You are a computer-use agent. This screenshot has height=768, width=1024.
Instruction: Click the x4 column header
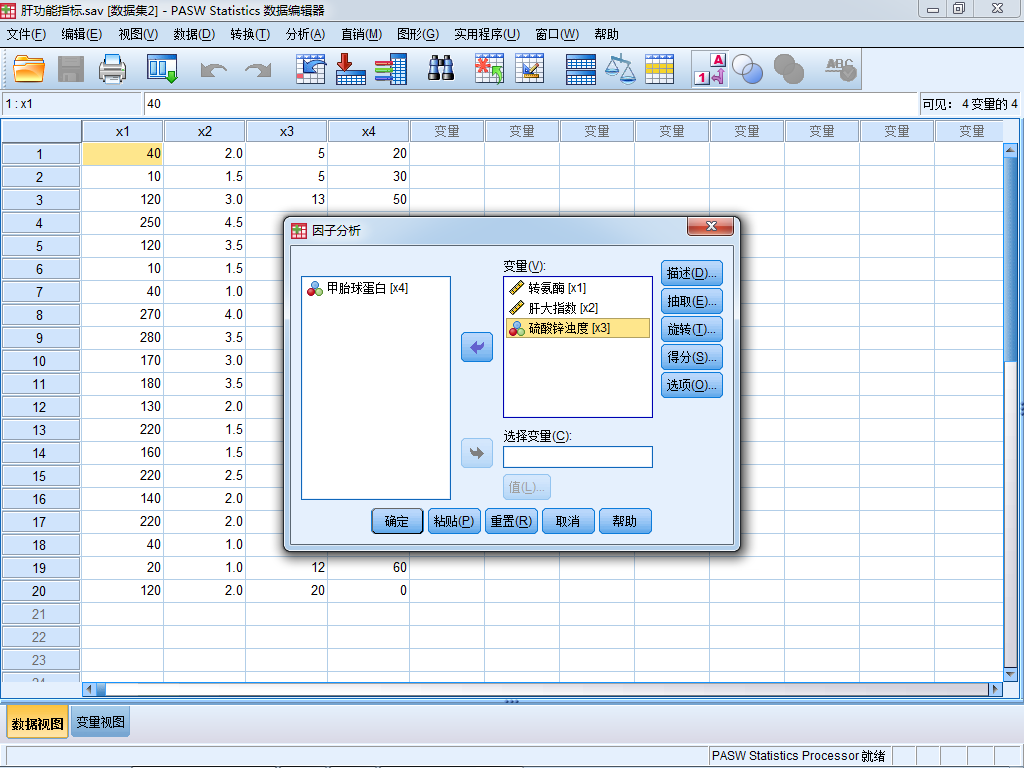tap(368, 131)
